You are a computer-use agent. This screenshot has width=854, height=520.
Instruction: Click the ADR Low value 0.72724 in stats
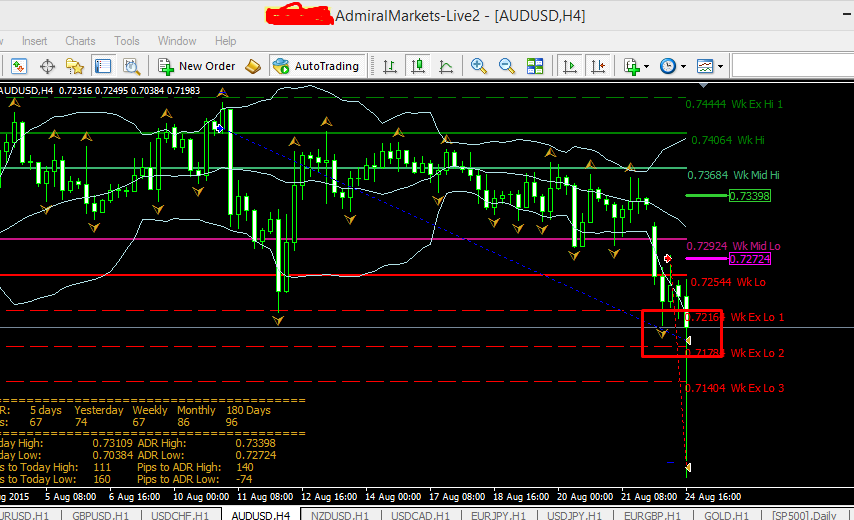pos(256,455)
